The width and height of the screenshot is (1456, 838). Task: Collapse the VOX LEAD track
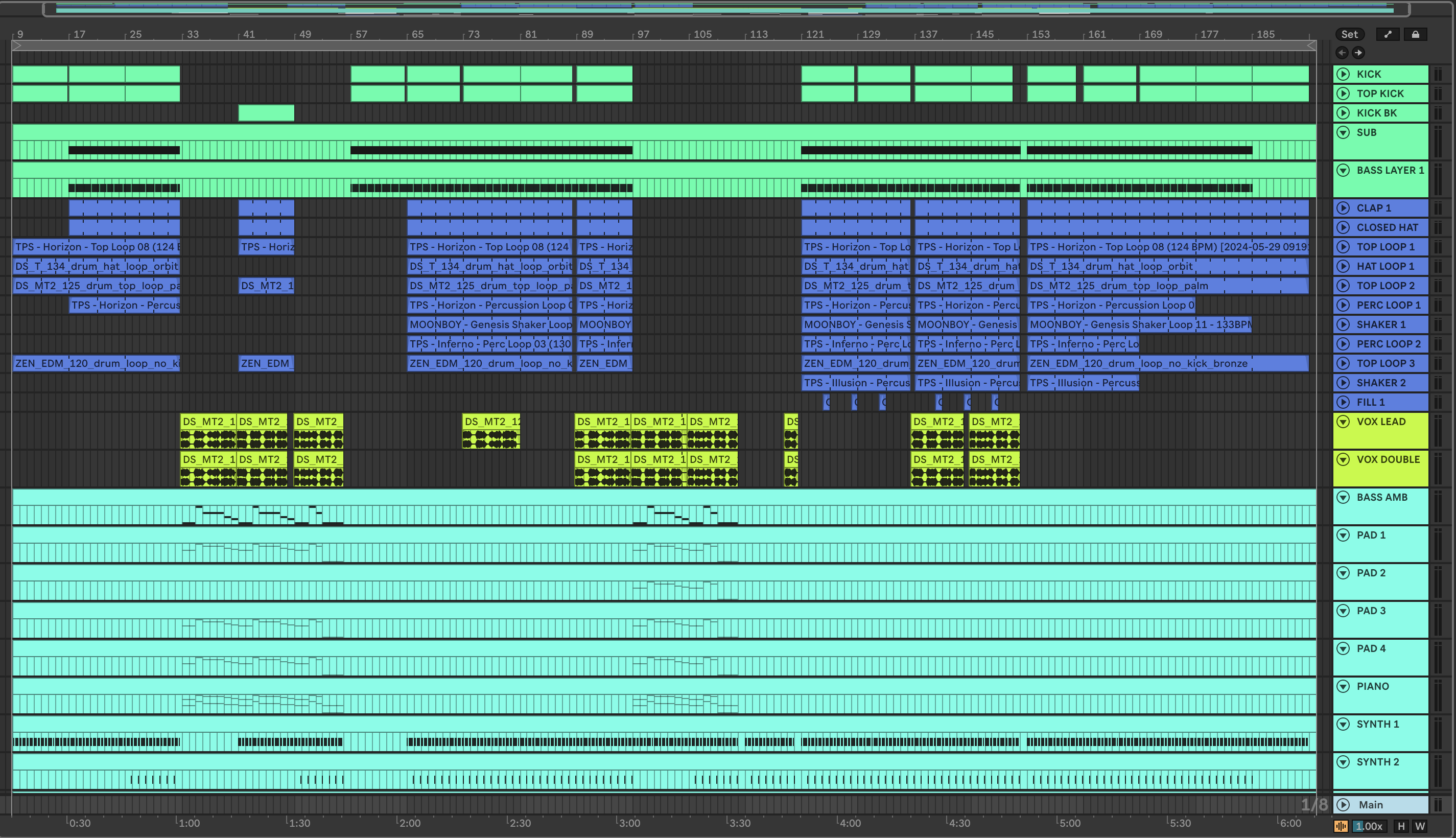(1343, 422)
